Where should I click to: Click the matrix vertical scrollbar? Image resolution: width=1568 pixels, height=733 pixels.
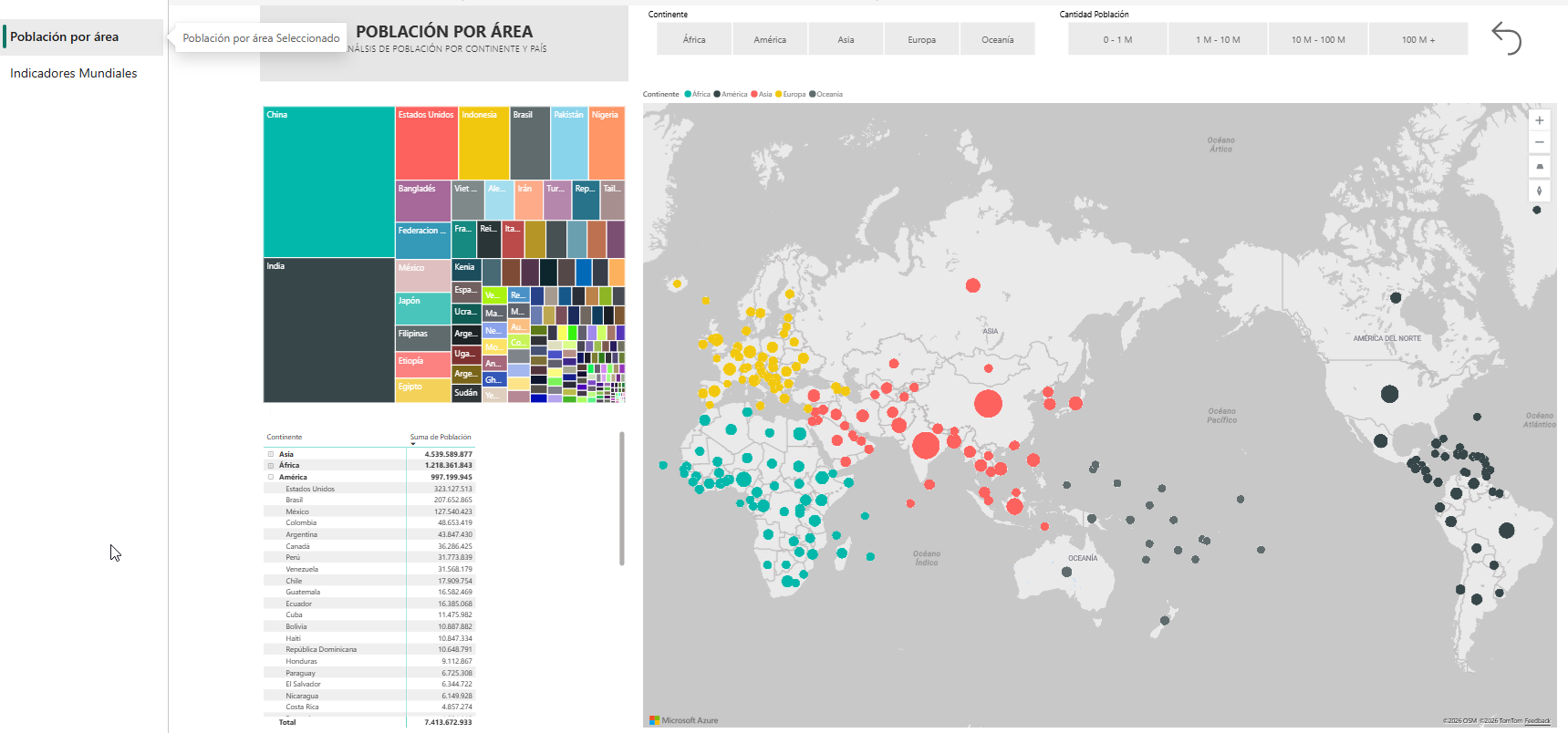point(622,498)
